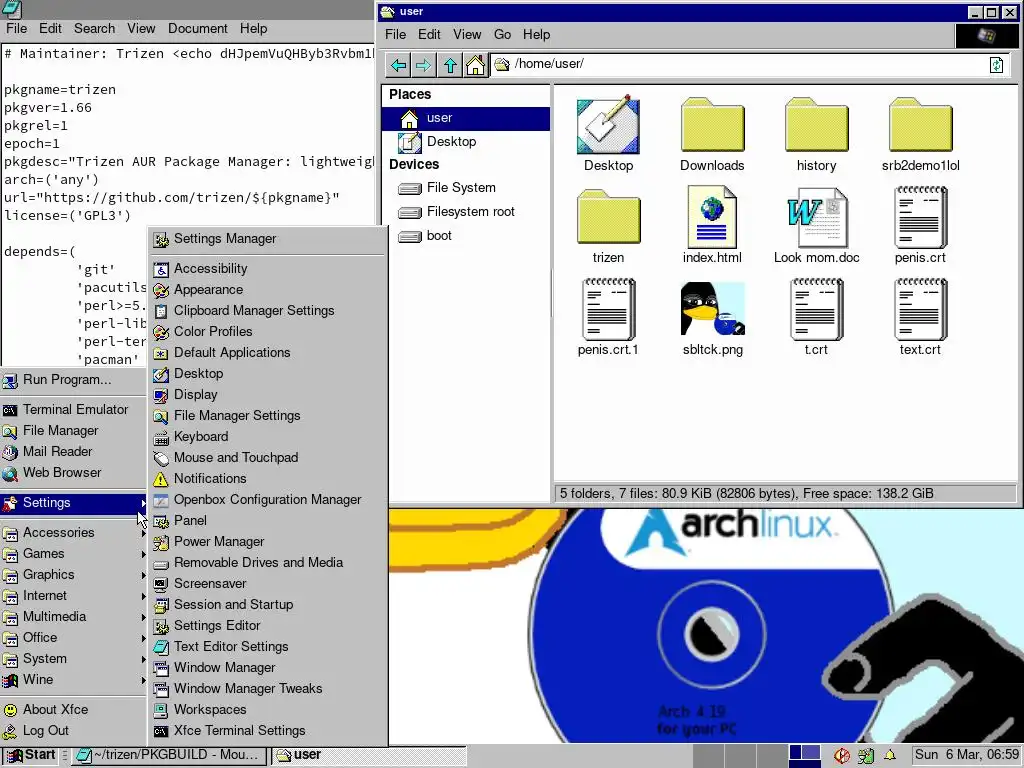
Task: Select the Desktop folder icon in file view
Action: click(608, 135)
